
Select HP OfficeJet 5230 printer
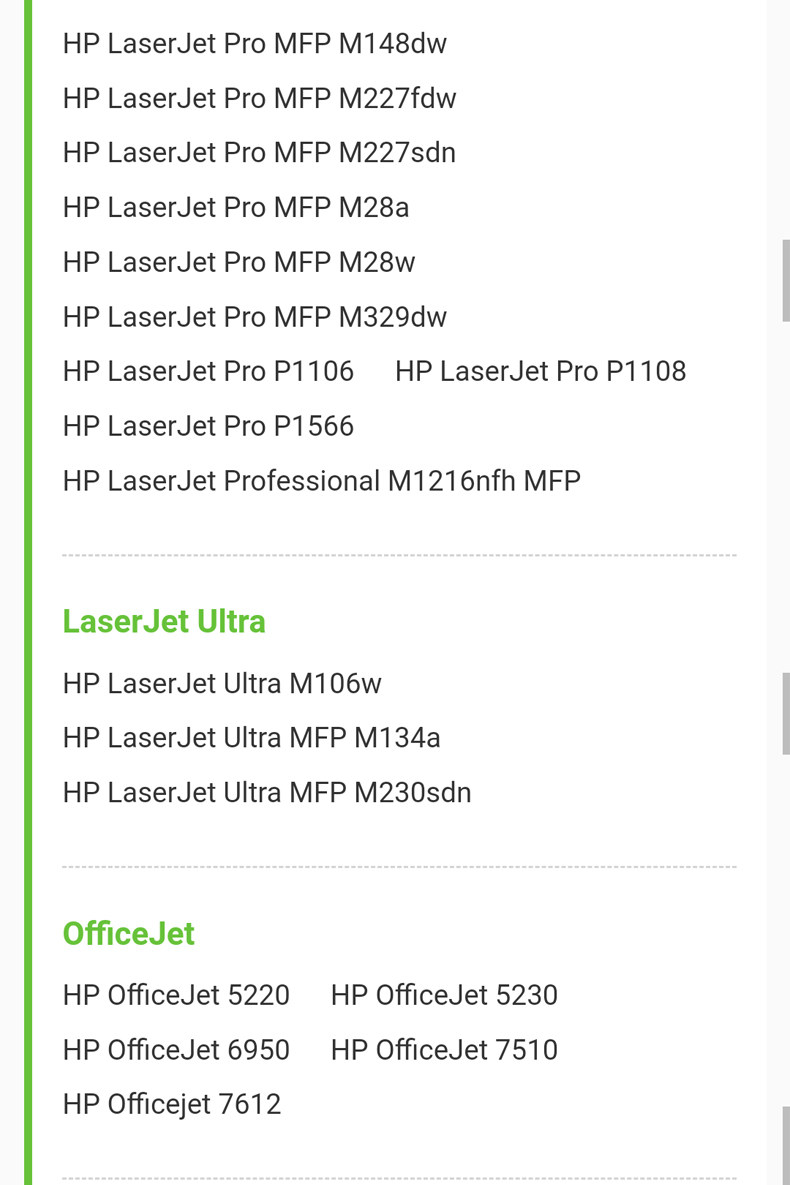(444, 996)
